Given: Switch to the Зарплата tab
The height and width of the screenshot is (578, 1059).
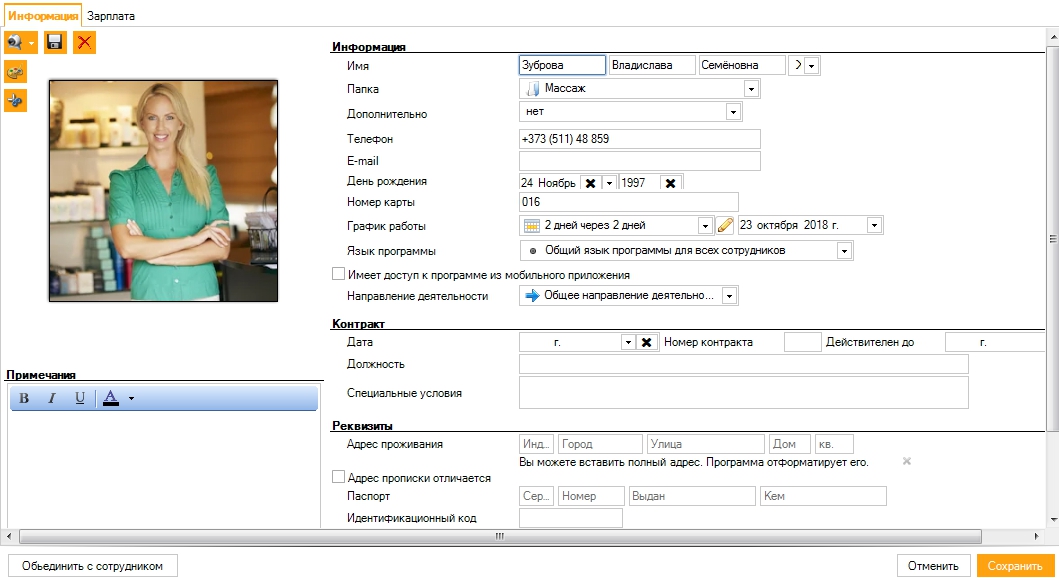Looking at the screenshot, I should (111, 16).
